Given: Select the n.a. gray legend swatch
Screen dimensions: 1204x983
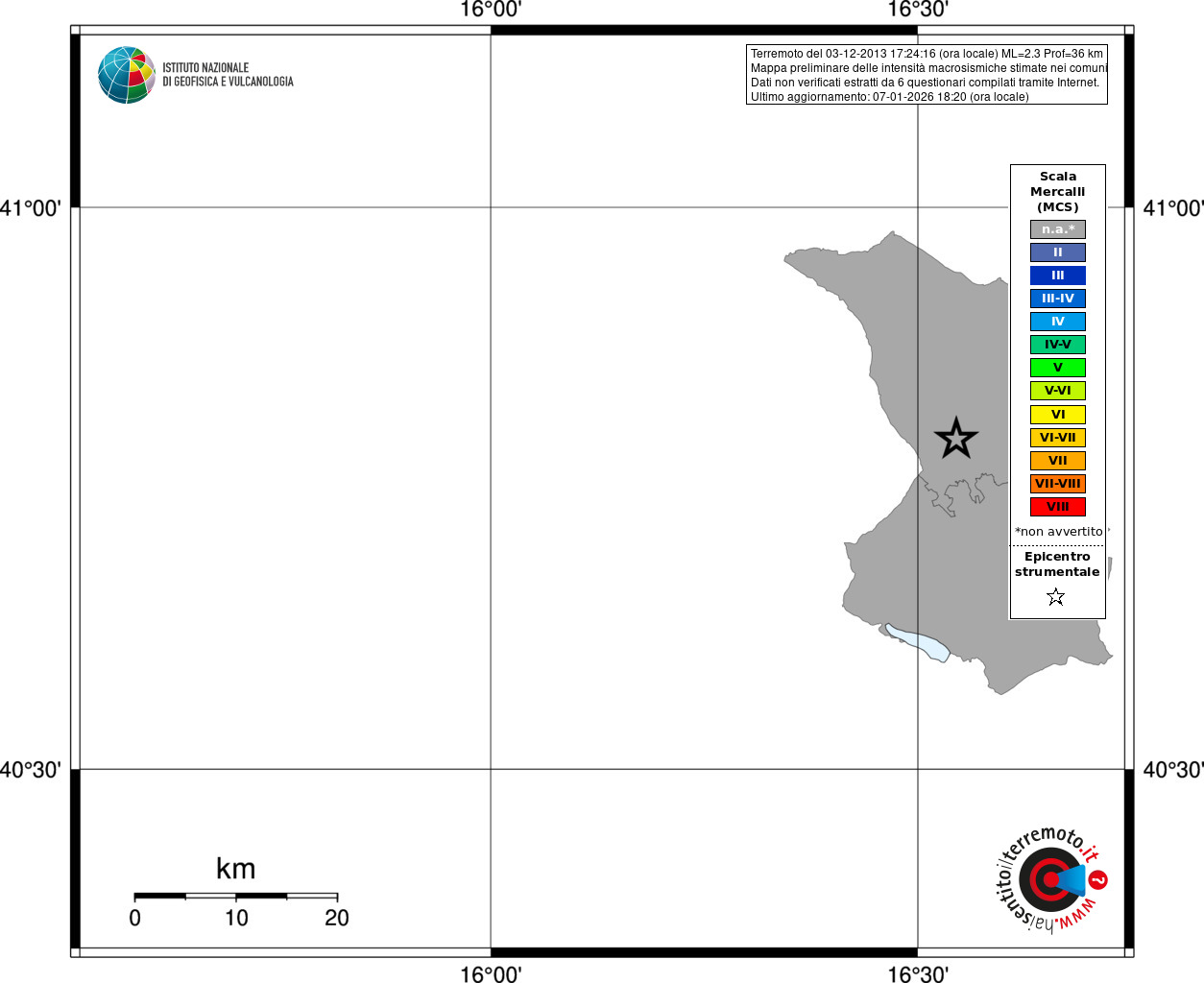Looking at the screenshot, I should (1058, 229).
